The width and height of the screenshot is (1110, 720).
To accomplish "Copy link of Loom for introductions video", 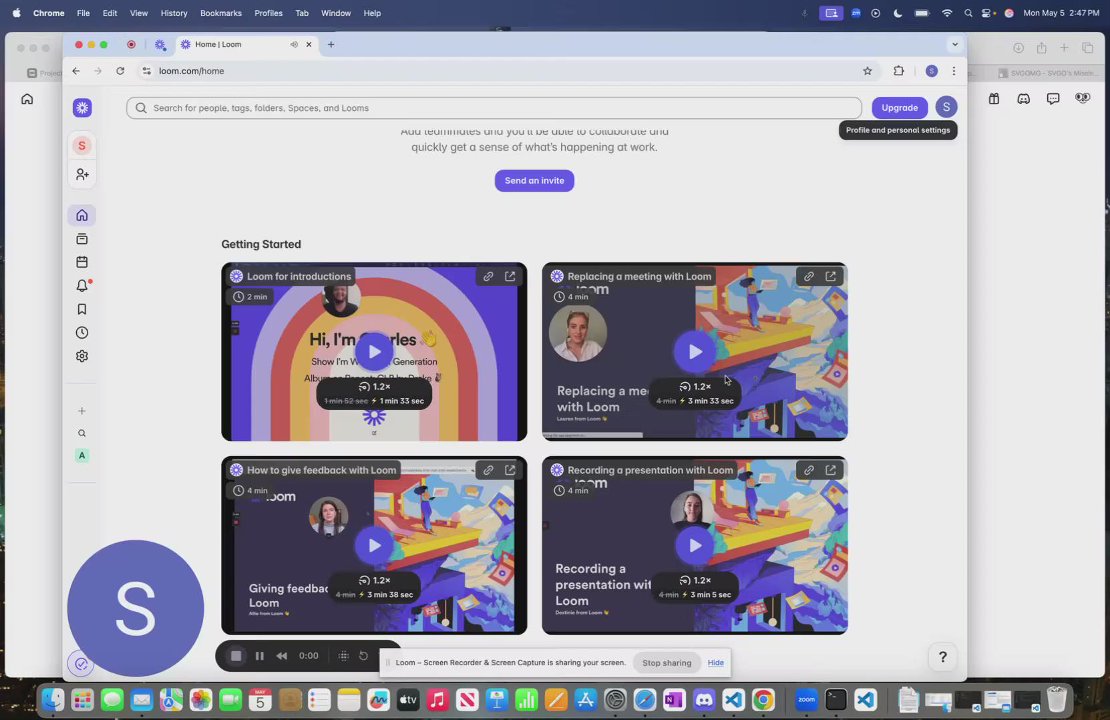I will tap(488, 276).
